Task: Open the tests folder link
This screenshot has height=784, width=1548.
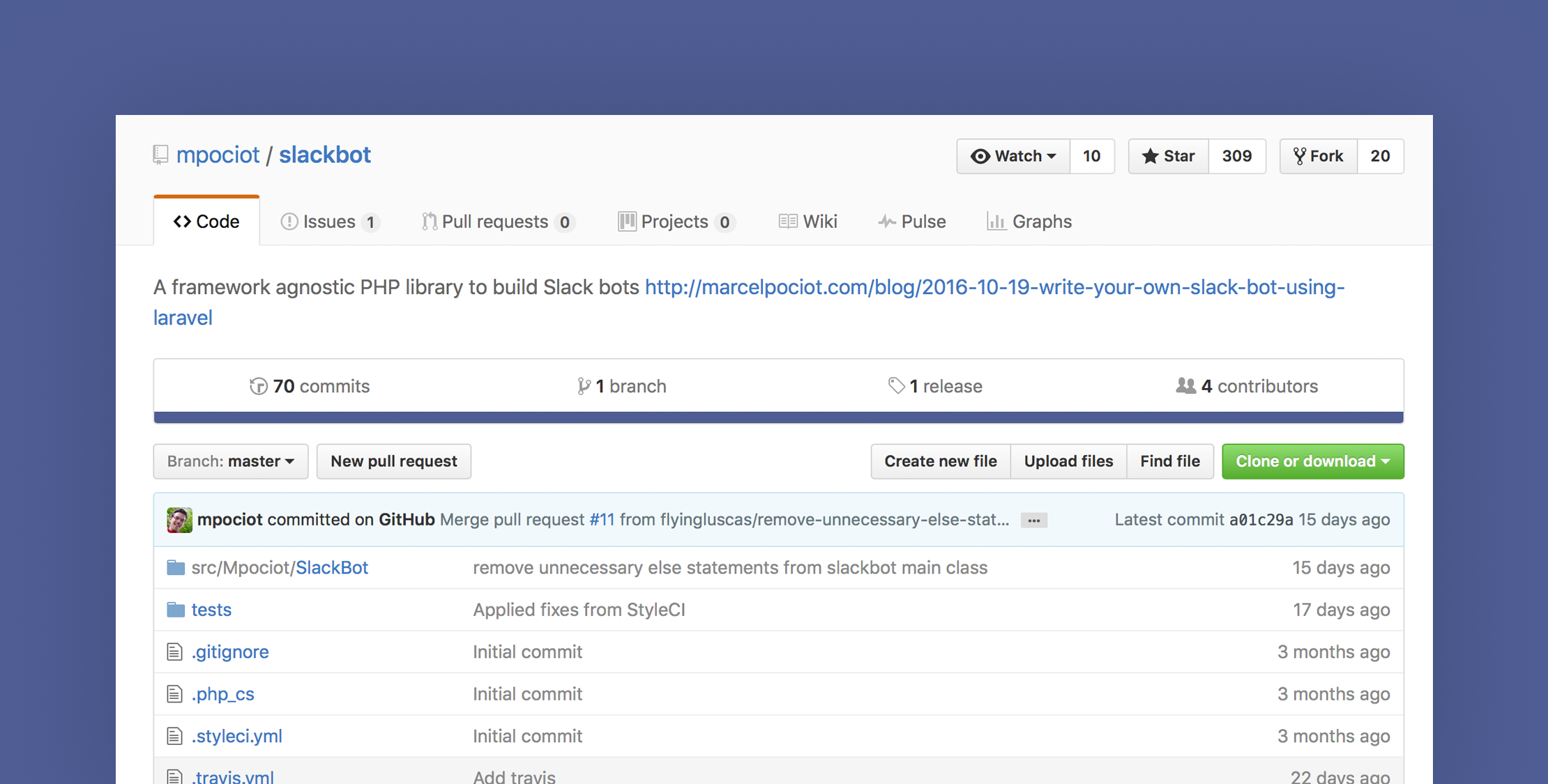Action: 211,610
